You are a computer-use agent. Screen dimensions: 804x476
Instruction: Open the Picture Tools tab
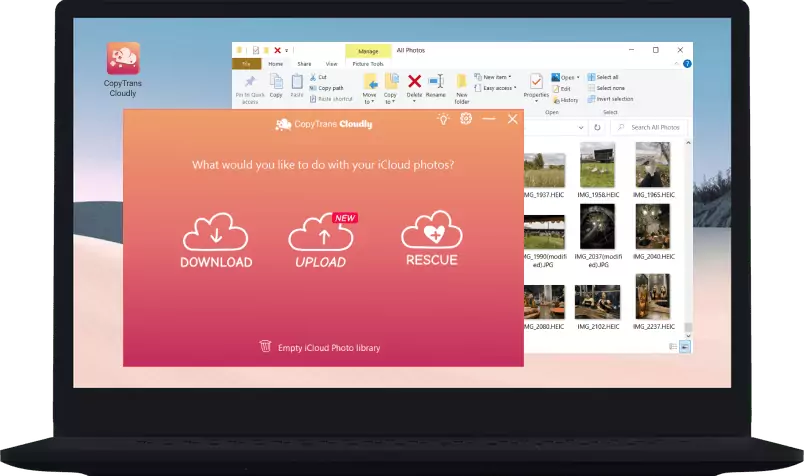[368, 64]
